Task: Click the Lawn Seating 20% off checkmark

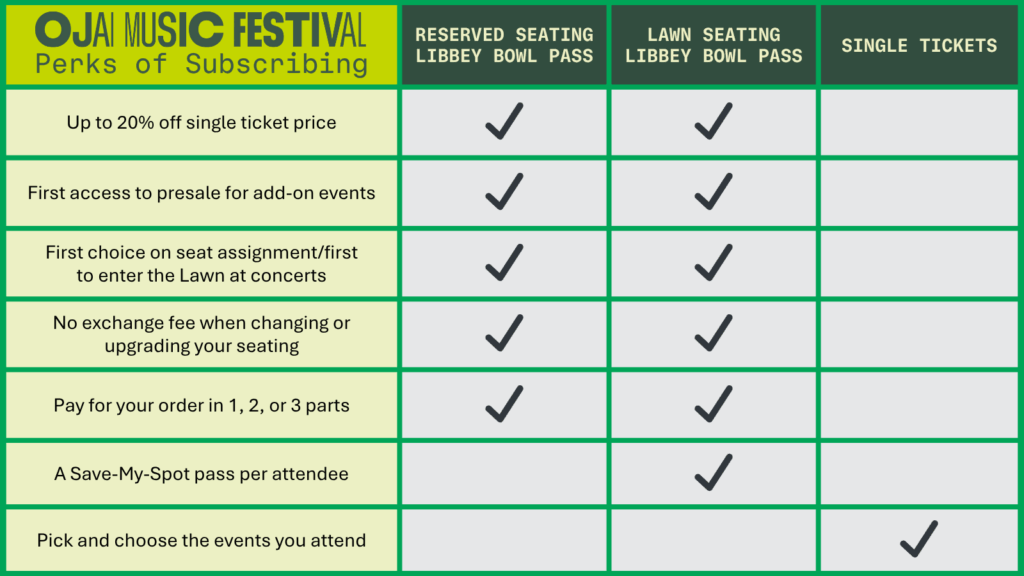Action: tap(713, 121)
